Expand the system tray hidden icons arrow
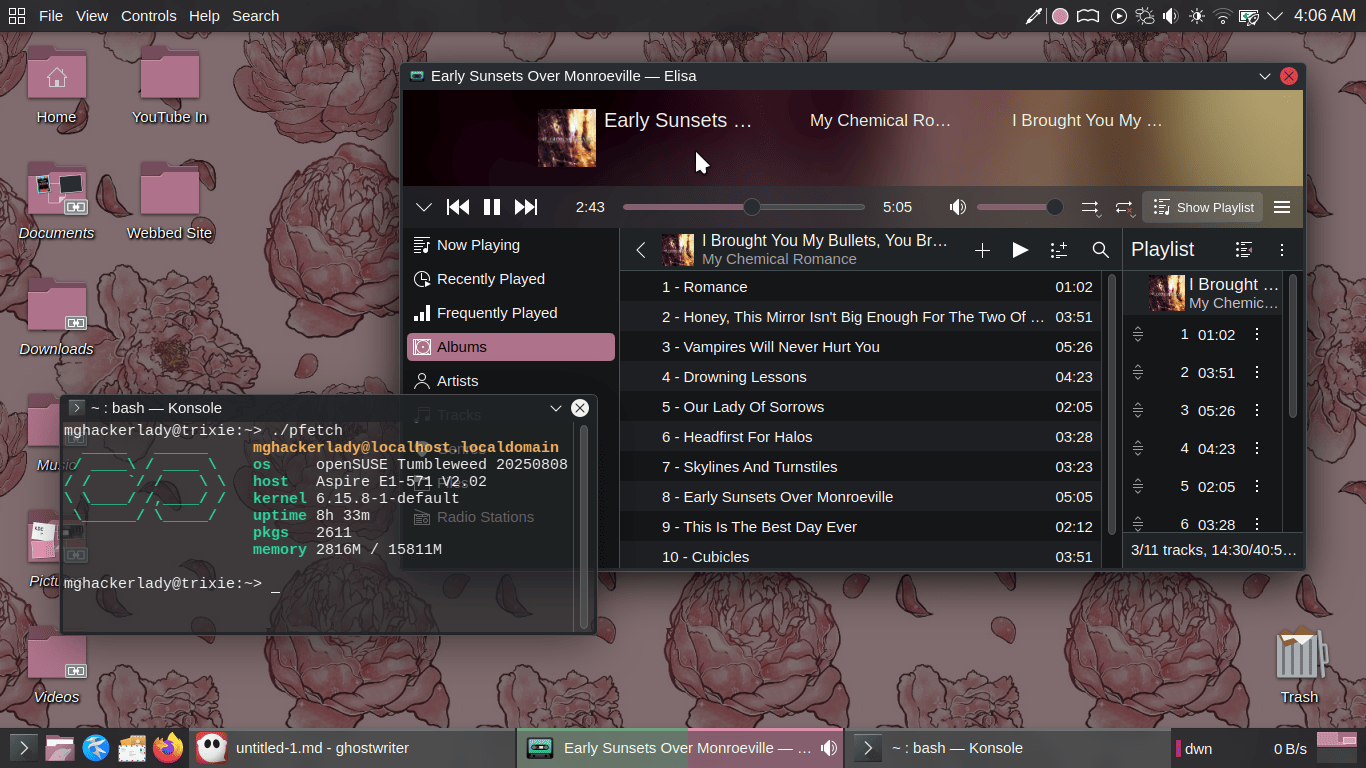Image resolution: width=1366 pixels, height=768 pixels. [1275, 16]
